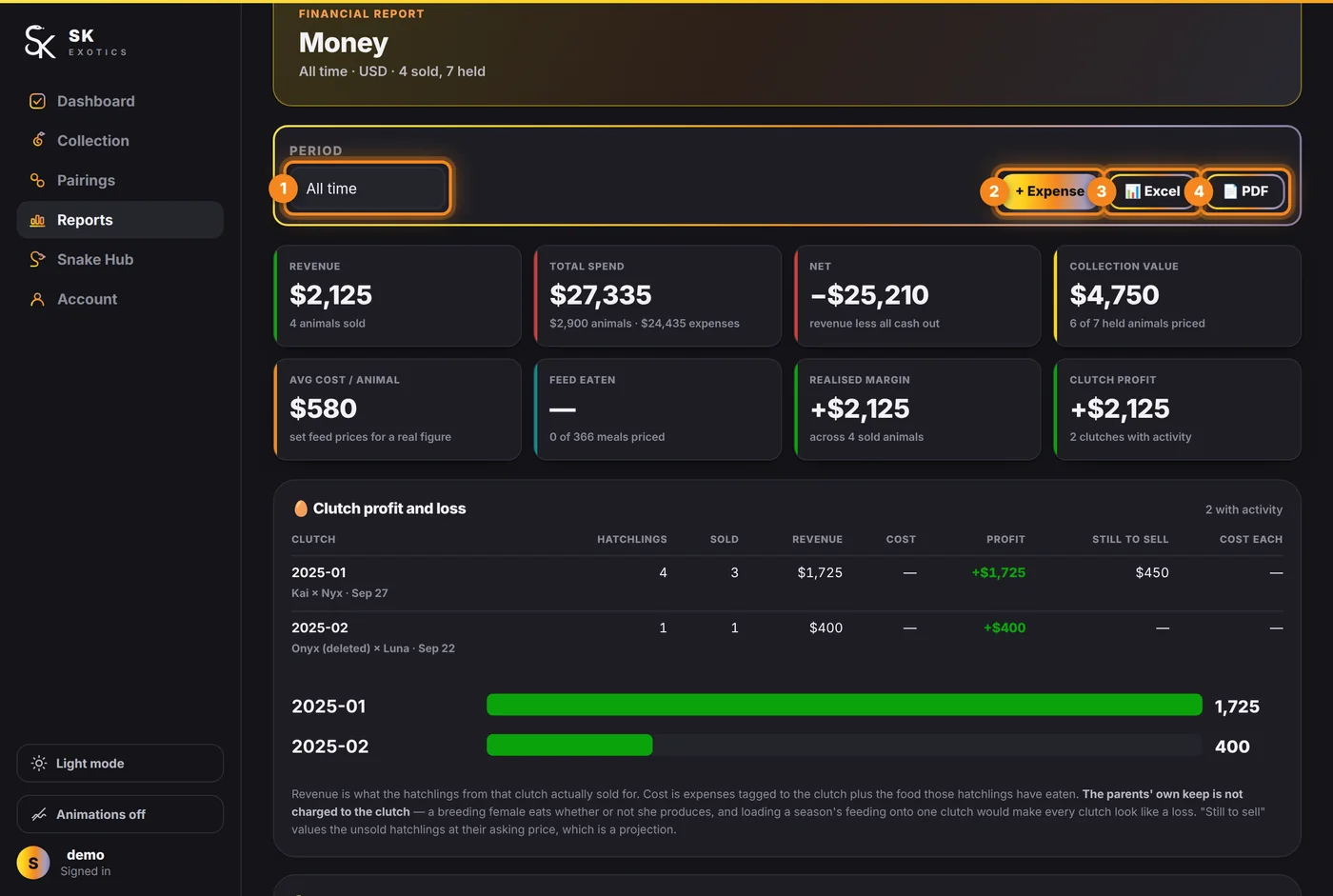The height and width of the screenshot is (896, 1333).
Task: Click the HATCHLINGS column header
Action: (x=632, y=539)
